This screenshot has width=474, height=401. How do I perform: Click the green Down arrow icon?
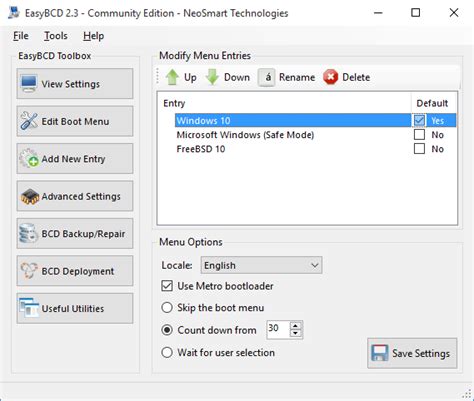tap(212, 77)
